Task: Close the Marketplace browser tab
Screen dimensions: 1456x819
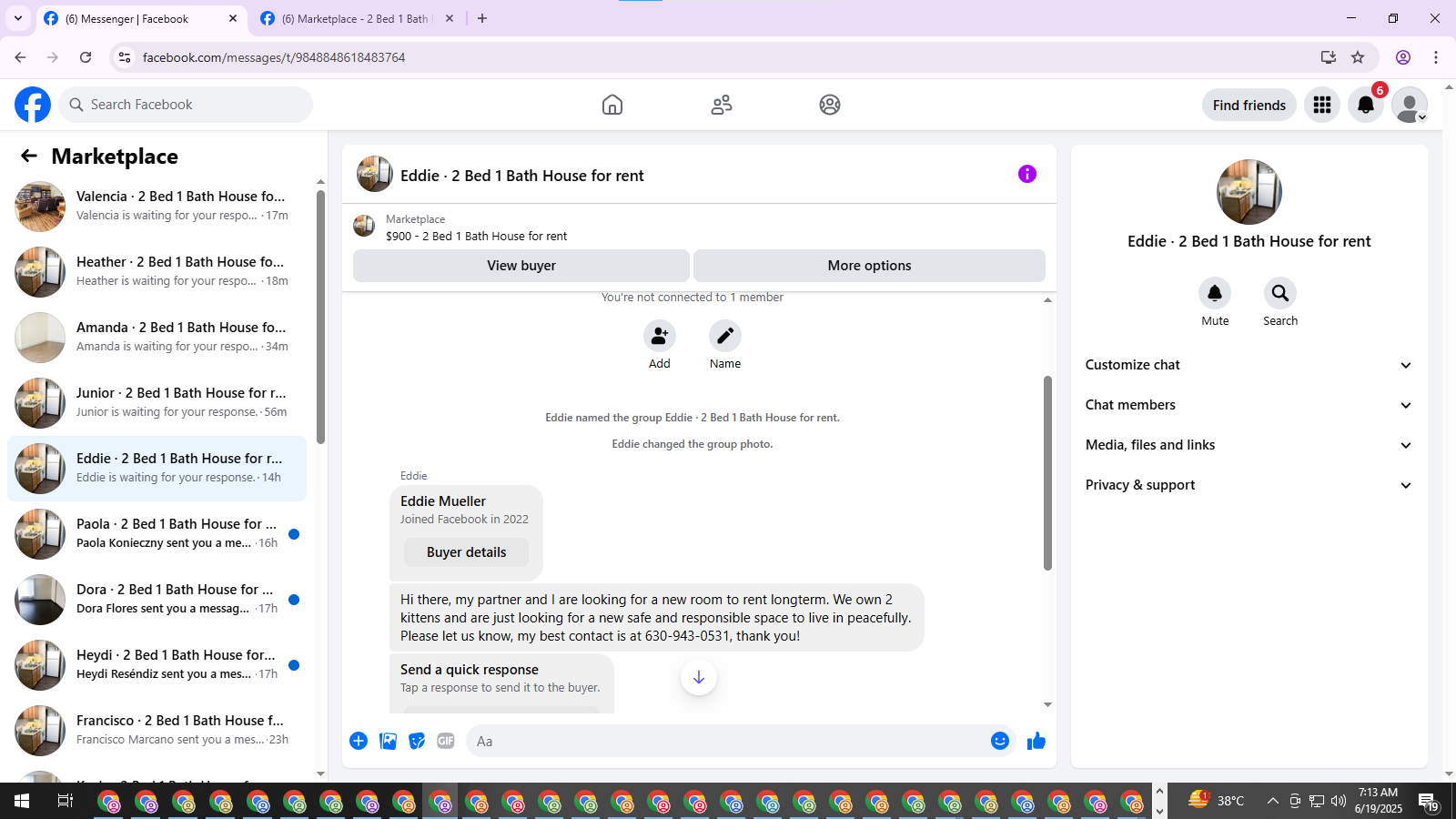Action: (450, 18)
